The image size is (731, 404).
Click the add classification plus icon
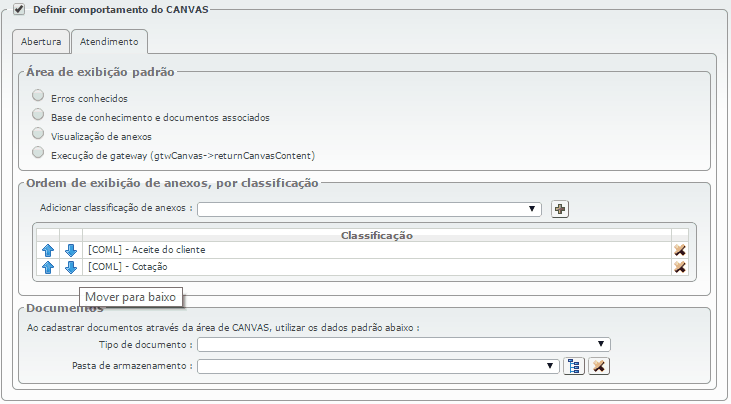pos(560,209)
